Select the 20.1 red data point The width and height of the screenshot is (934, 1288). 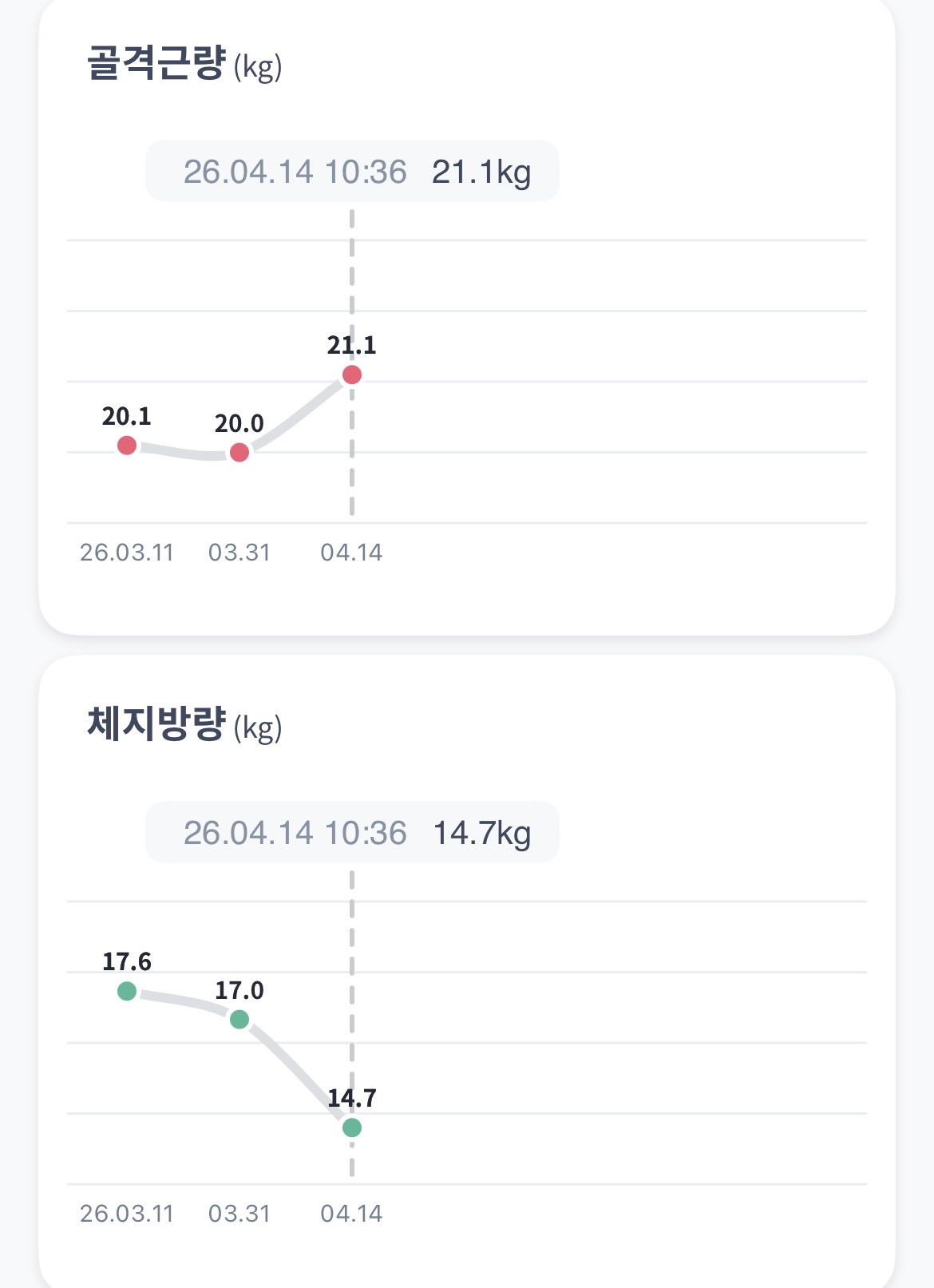[x=127, y=446]
